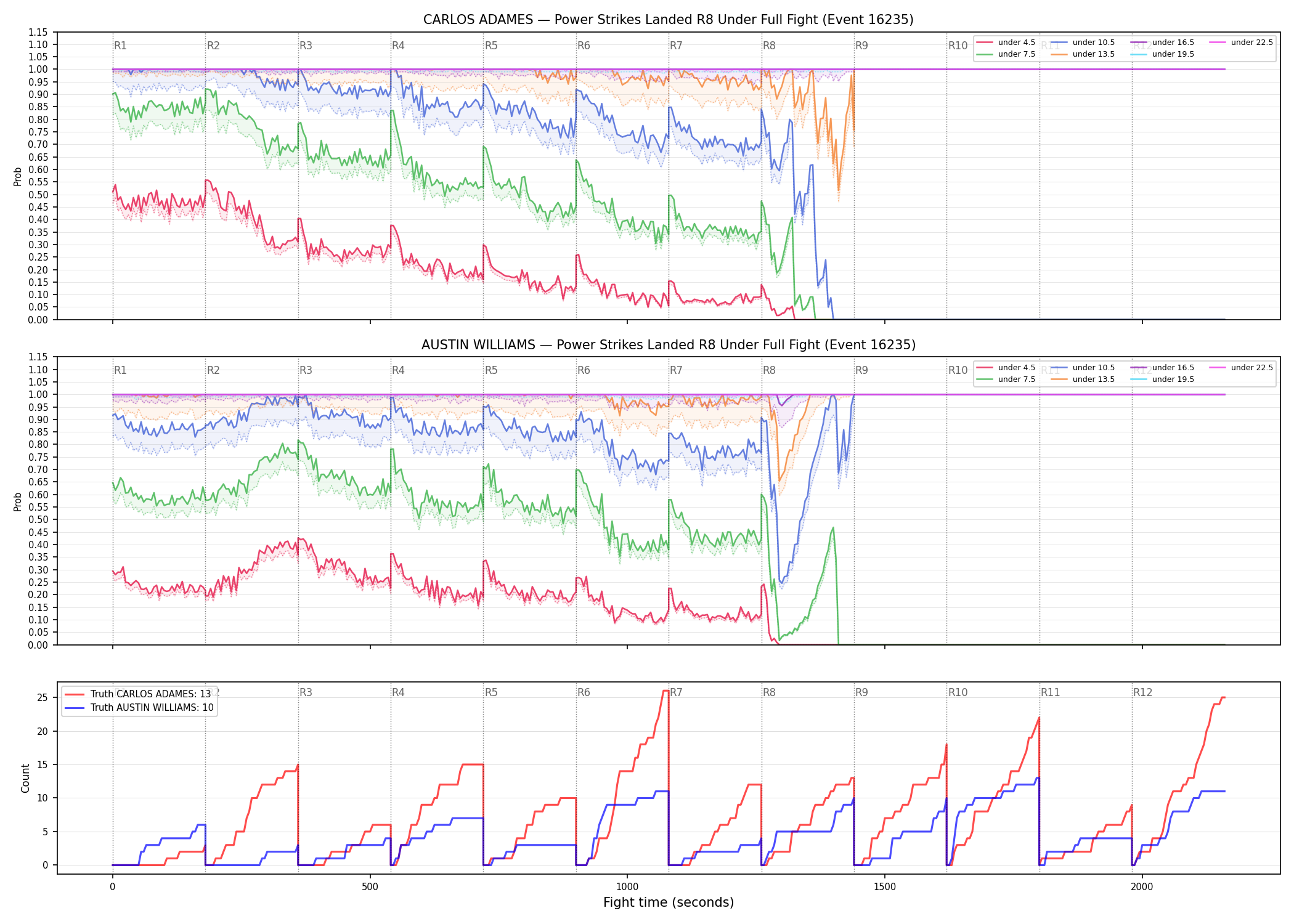
Task: Click the R12 round marker in the Count chart
Action: [1142, 692]
